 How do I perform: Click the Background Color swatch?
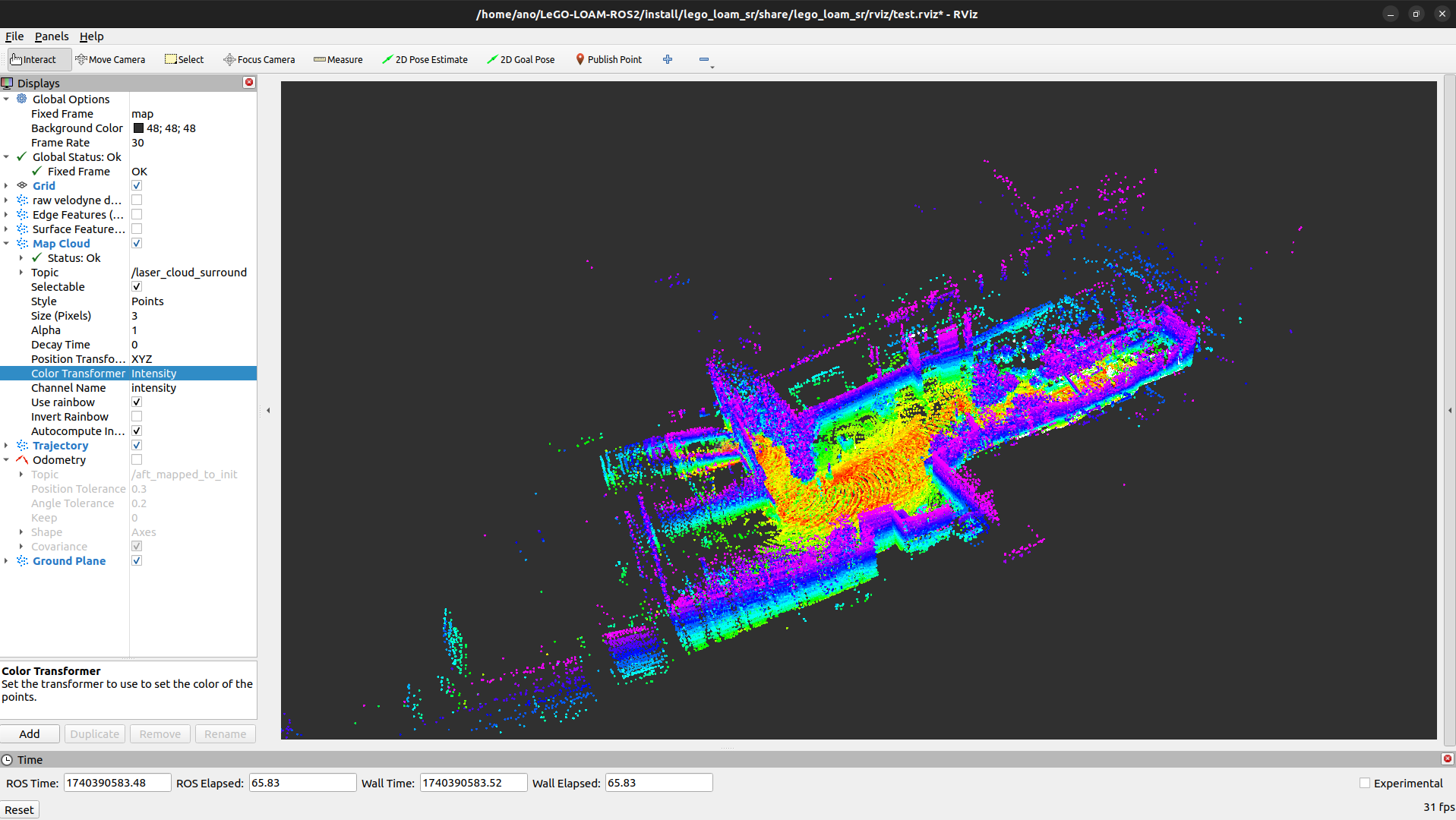pos(138,128)
